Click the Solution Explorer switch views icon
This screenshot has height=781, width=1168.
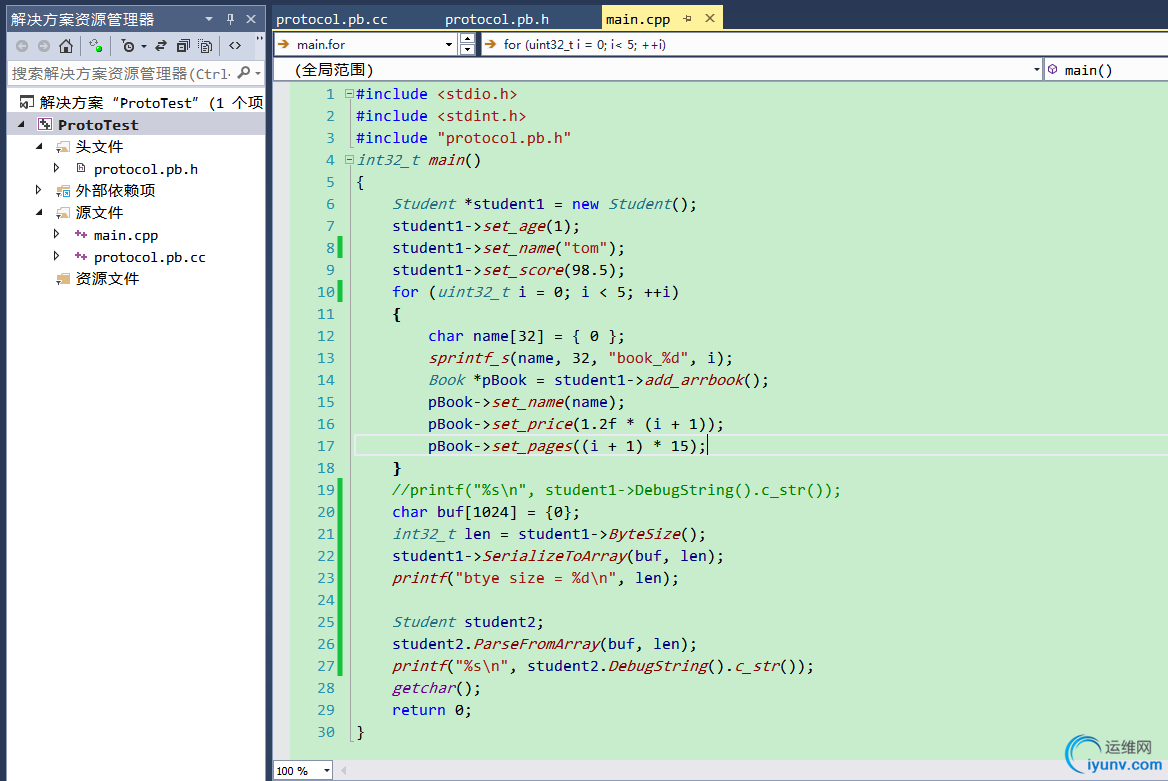[x=95, y=45]
